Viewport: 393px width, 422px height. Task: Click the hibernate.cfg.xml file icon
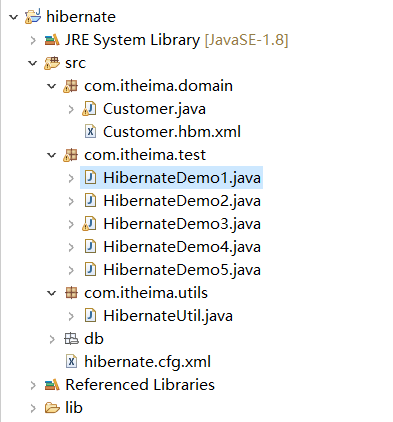pyautogui.click(x=71, y=362)
